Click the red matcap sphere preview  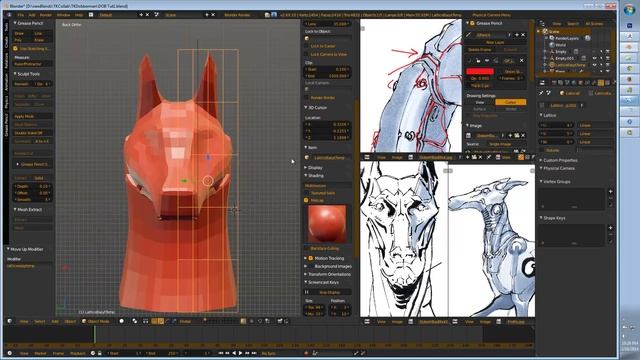tap(327, 224)
